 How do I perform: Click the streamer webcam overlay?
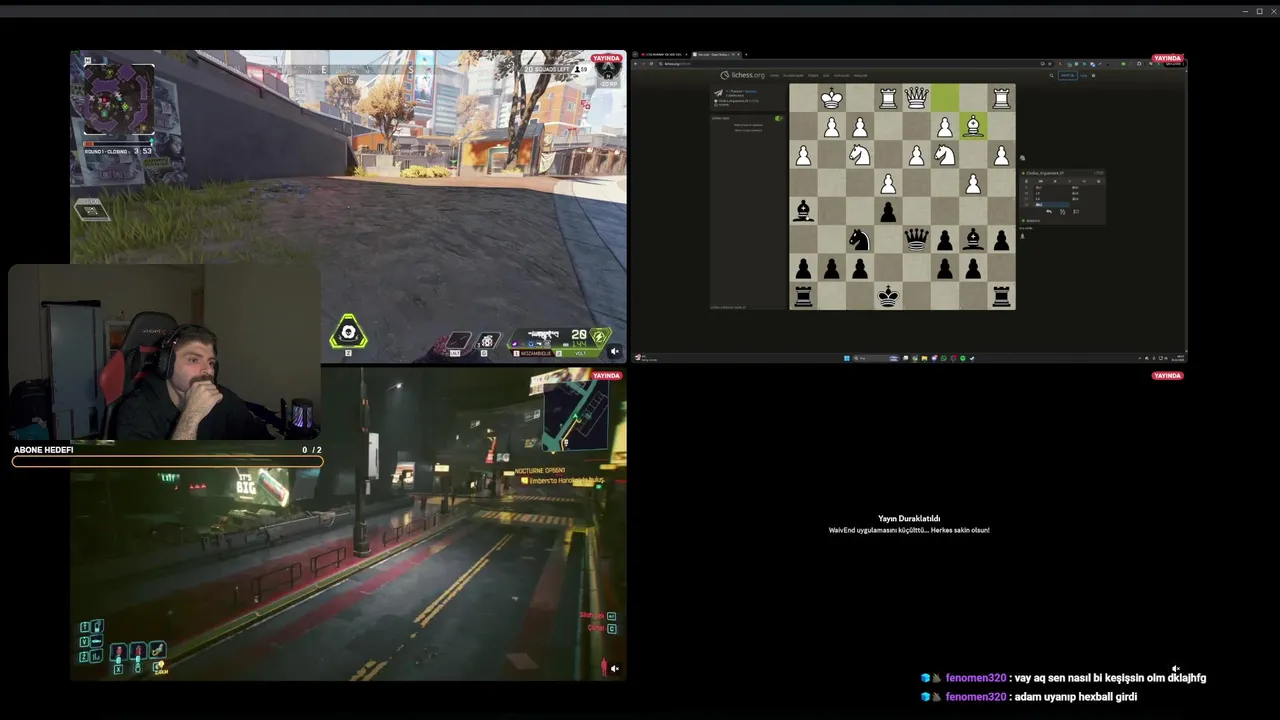[x=165, y=352]
